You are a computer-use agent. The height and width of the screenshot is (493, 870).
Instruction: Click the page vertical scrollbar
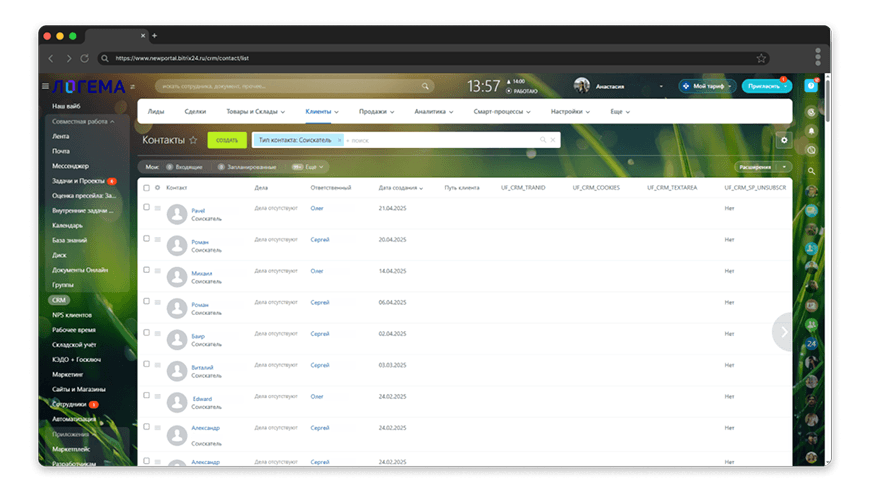pos(827,100)
